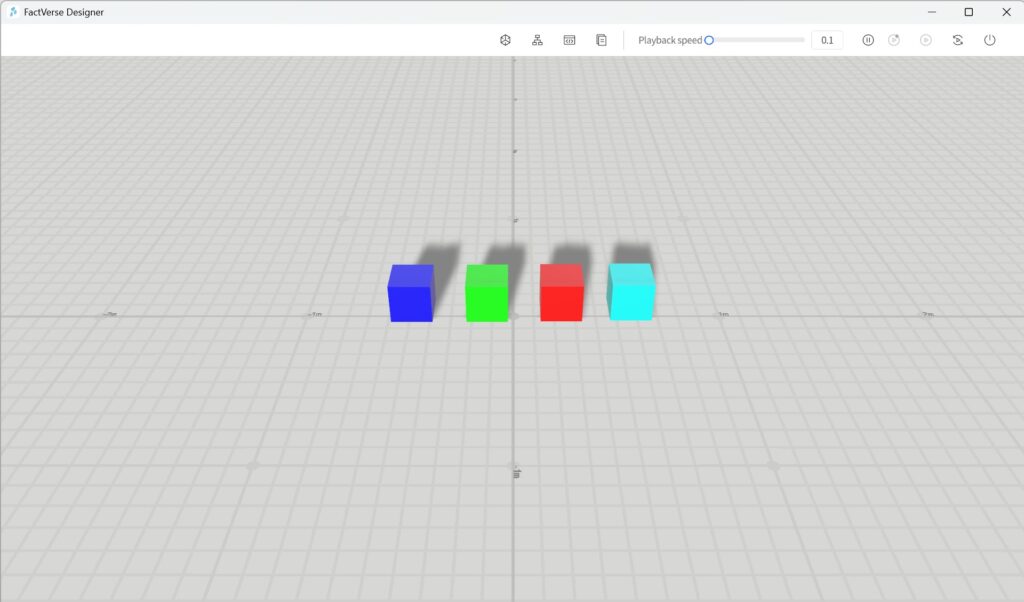Click the power disconnect icon
The image size is (1024, 602).
989,40
